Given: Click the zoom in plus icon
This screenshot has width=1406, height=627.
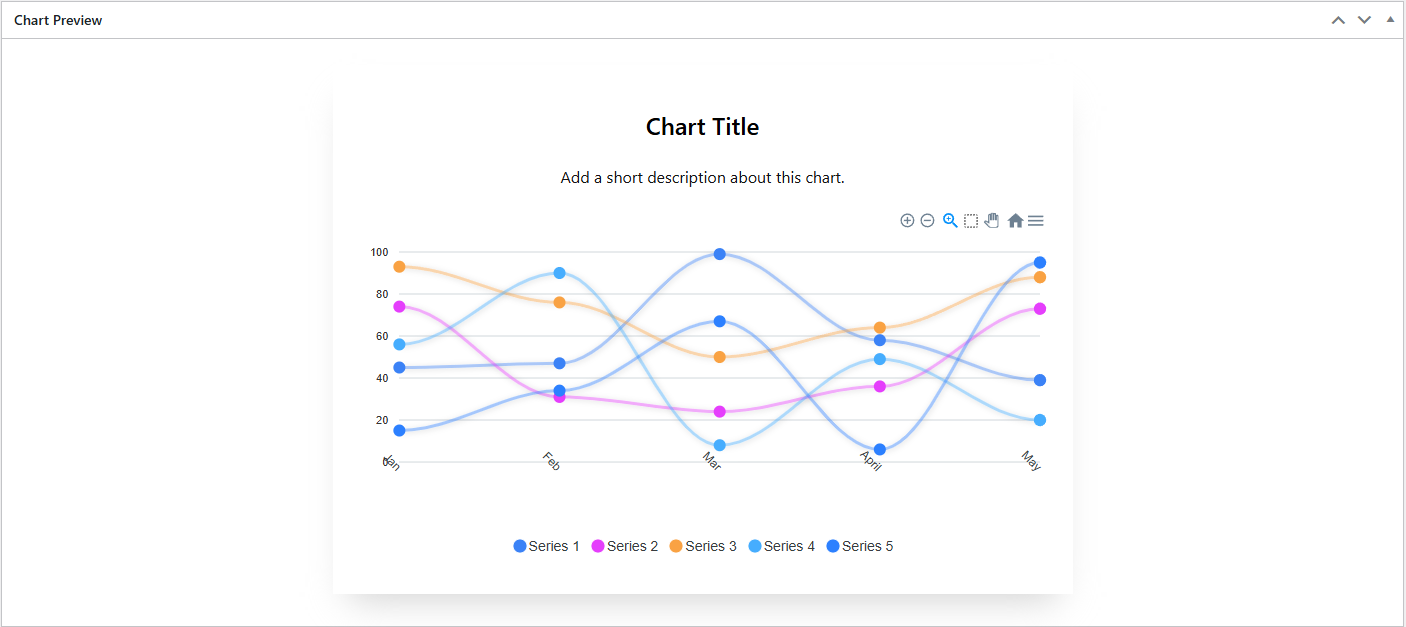Looking at the screenshot, I should pyautogui.click(x=907, y=220).
